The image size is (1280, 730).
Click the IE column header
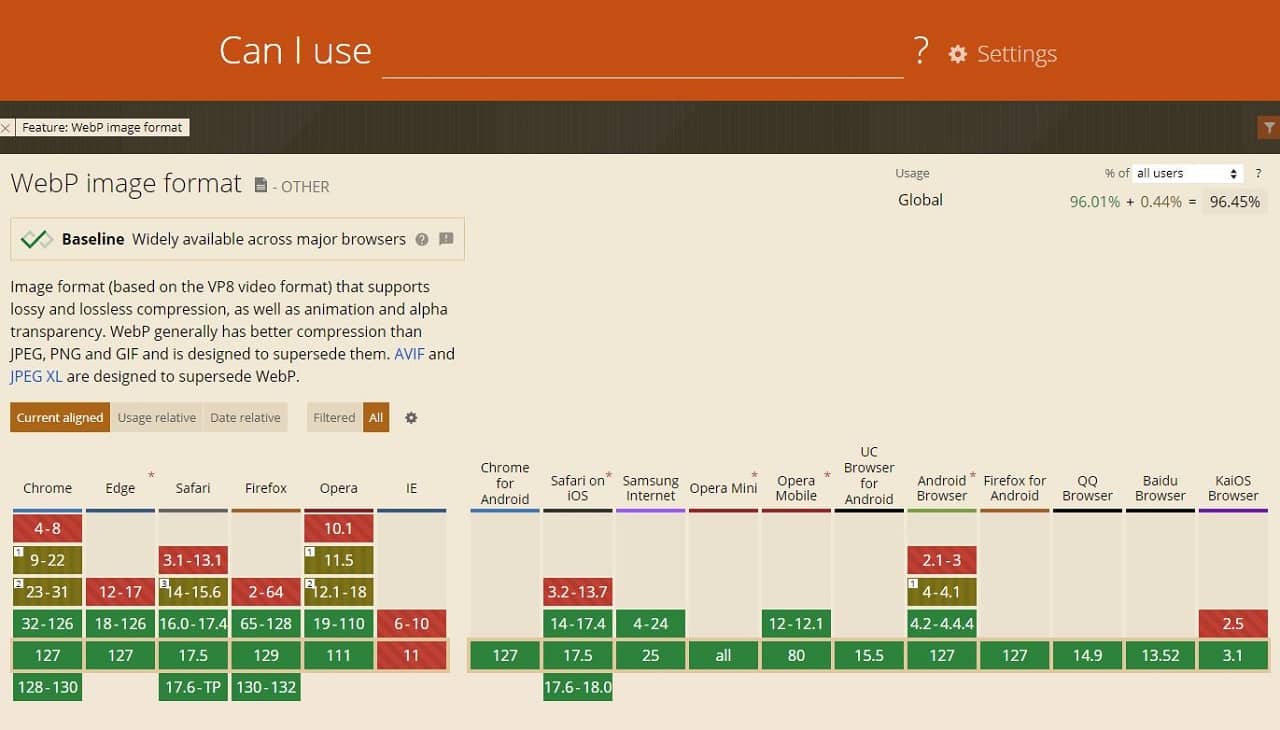[412, 488]
